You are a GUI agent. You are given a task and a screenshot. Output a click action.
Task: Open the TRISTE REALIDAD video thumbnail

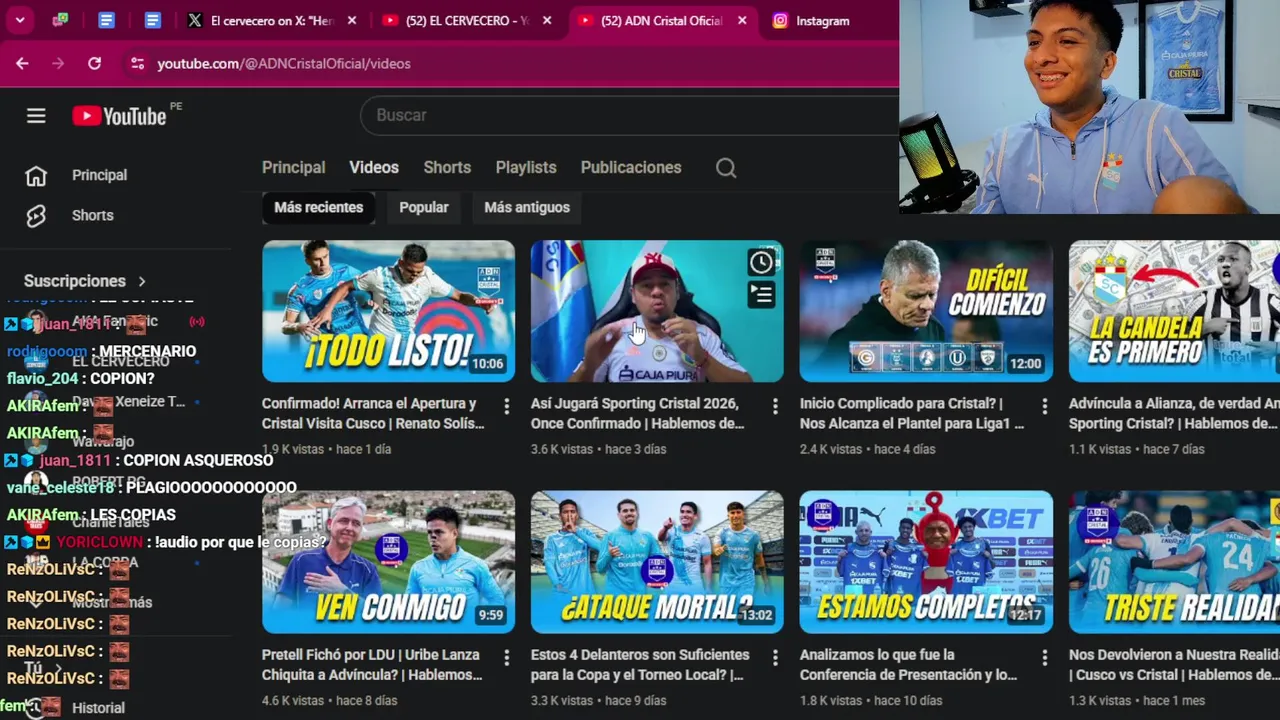tap(1174, 562)
